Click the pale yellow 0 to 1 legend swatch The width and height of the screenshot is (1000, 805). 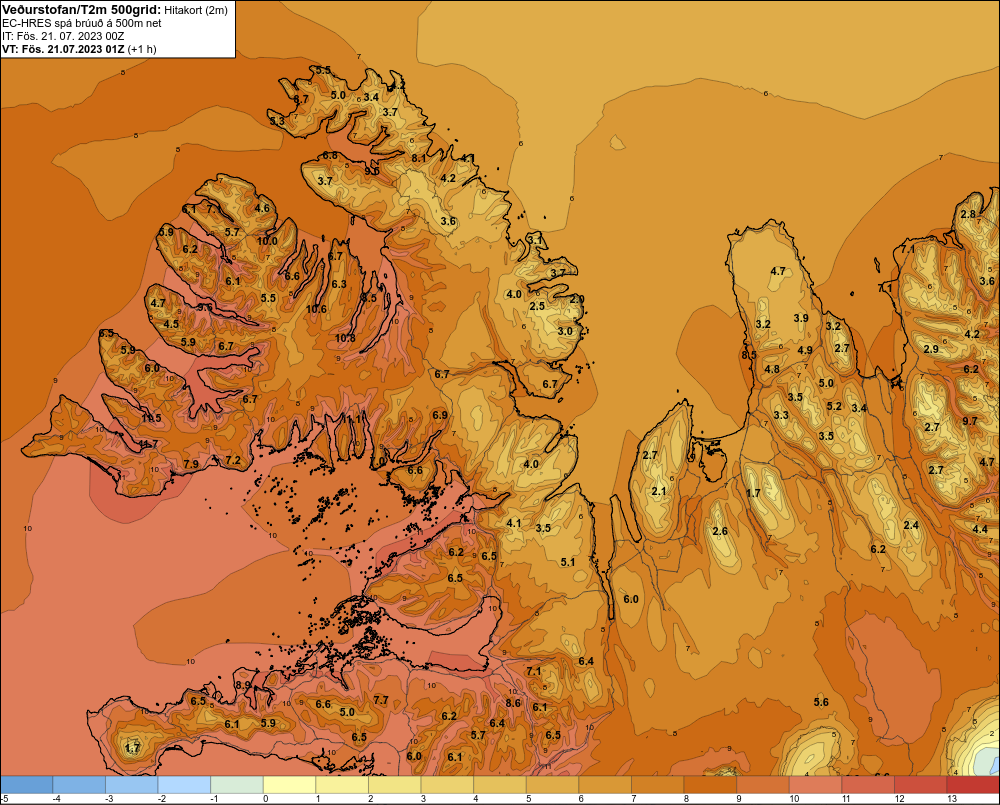pyautogui.click(x=290, y=784)
